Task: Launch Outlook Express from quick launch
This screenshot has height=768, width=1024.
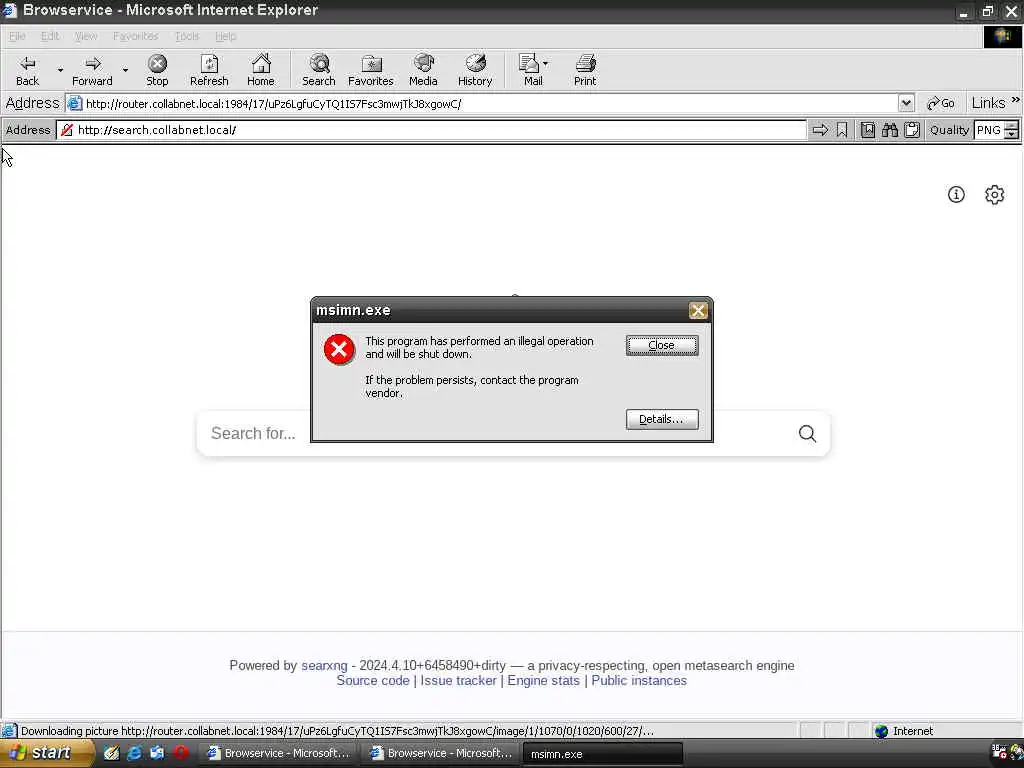Action: (x=157, y=753)
